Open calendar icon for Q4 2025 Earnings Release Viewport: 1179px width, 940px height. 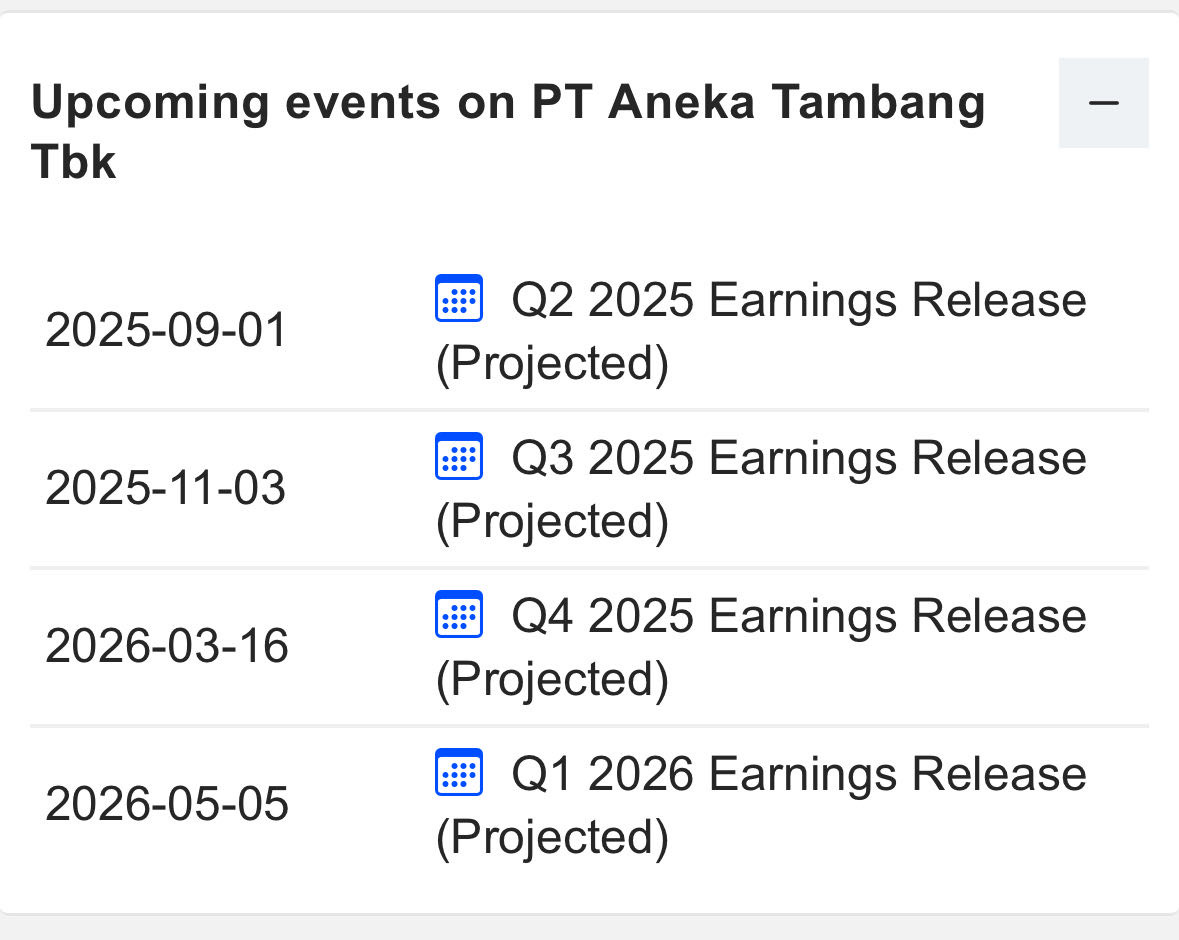point(459,614)
